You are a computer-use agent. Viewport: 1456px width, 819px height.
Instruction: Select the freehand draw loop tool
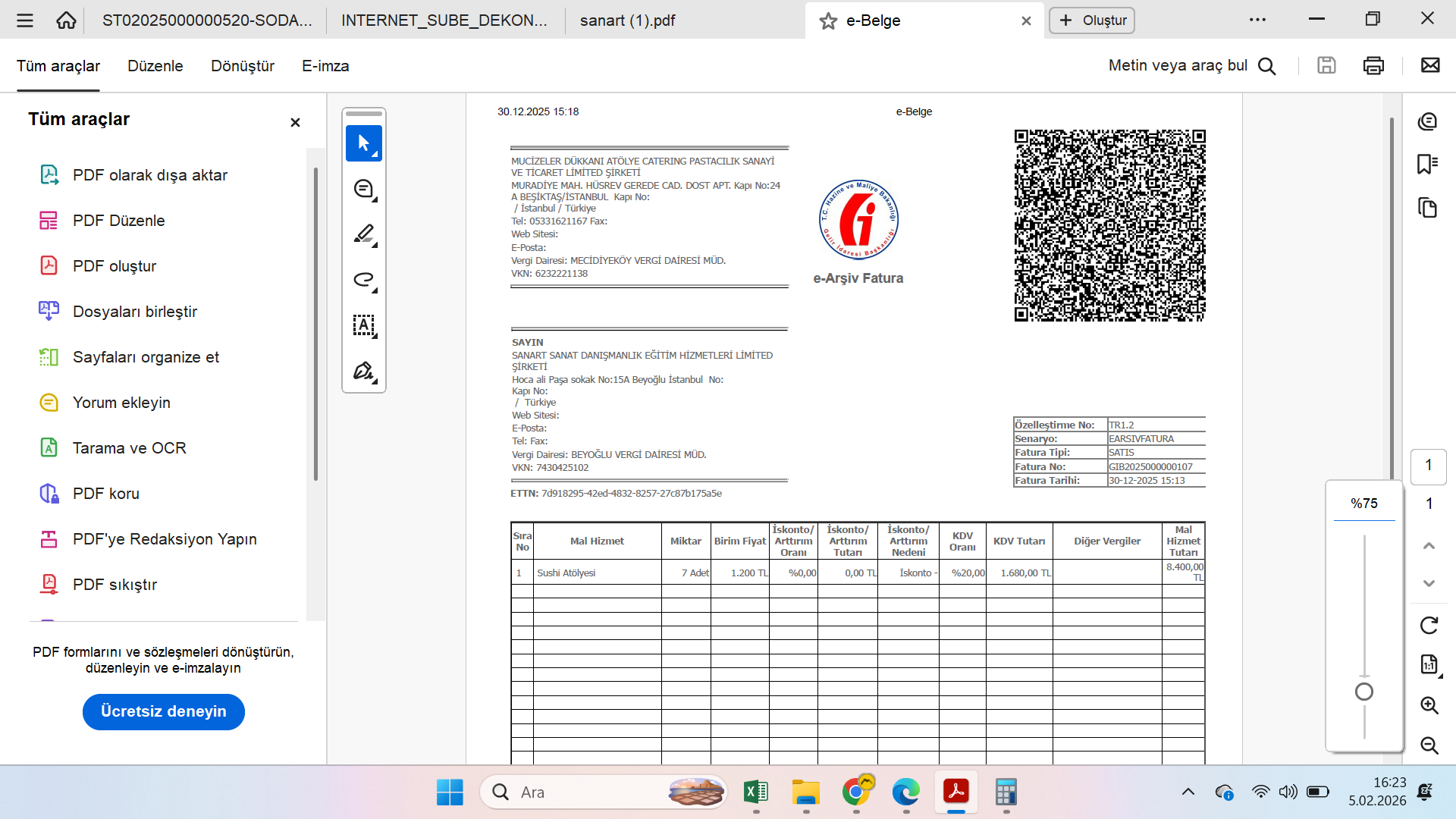point(364,280)
